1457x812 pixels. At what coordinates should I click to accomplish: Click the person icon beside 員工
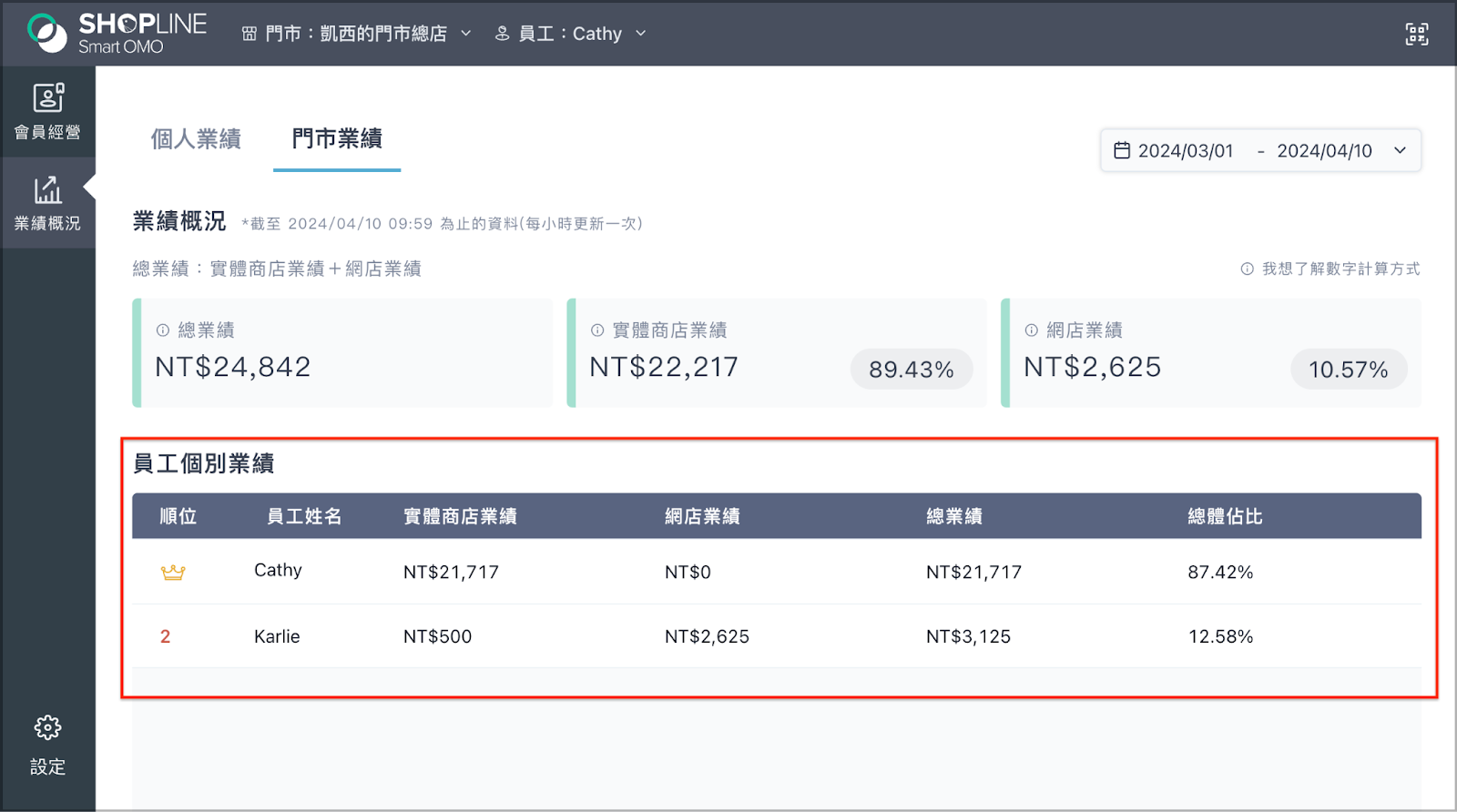tap(502, 34)
